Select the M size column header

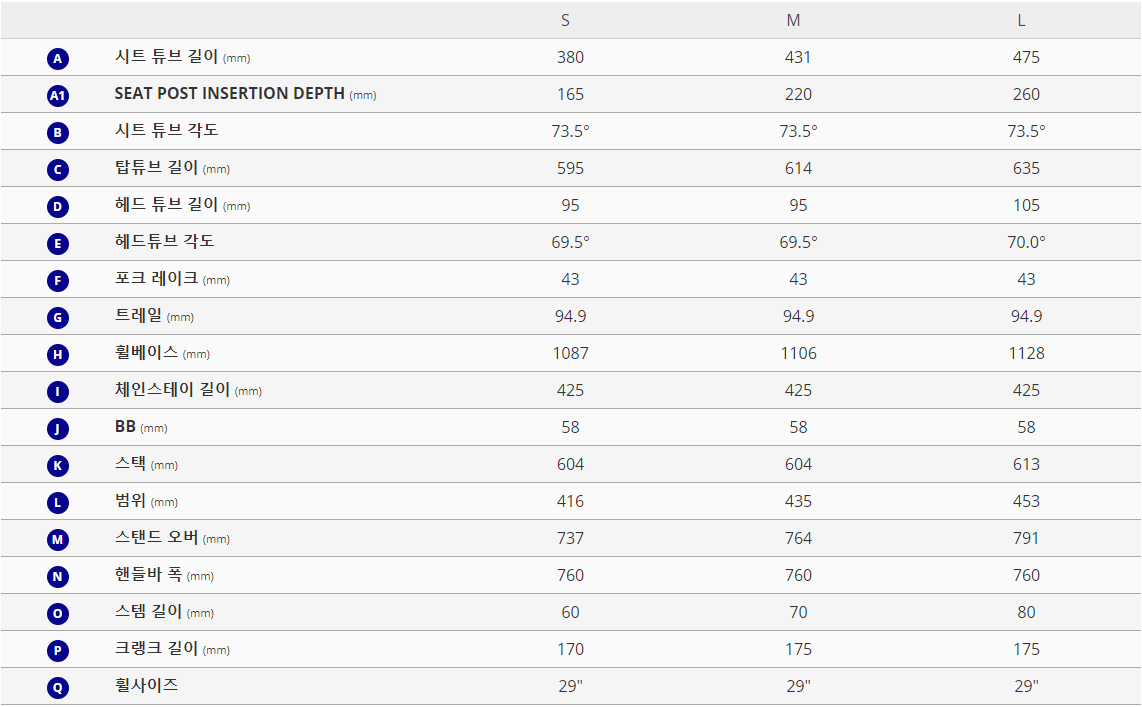793,20
